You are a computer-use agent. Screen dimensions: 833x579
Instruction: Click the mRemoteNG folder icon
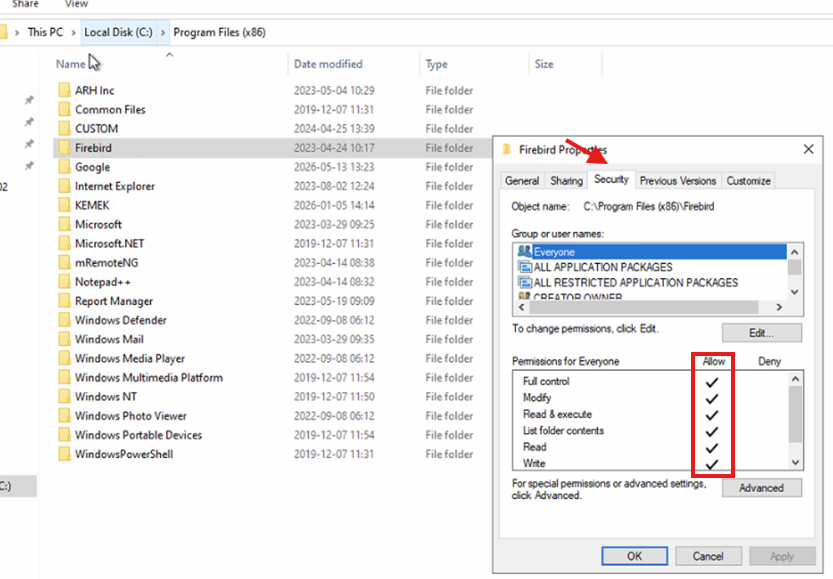pyautogui.click(x=64, y=262)
